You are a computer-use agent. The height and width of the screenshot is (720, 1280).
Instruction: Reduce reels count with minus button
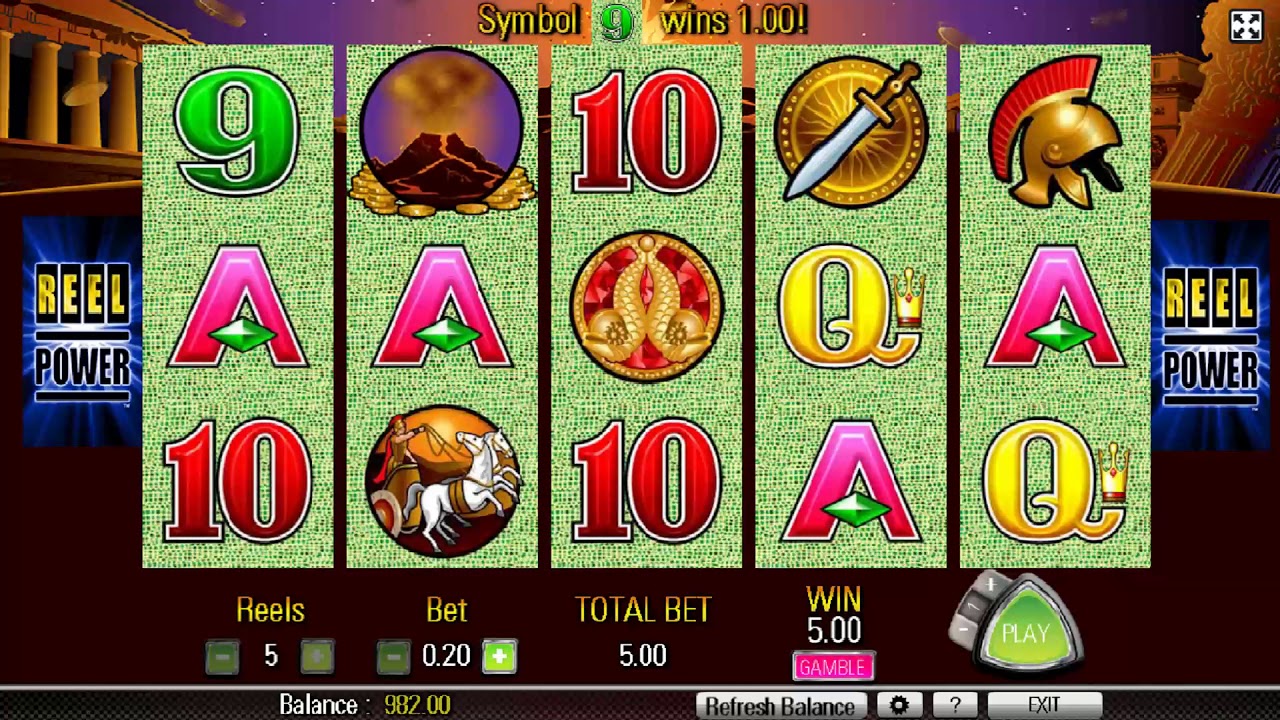(x=222, y=656)
